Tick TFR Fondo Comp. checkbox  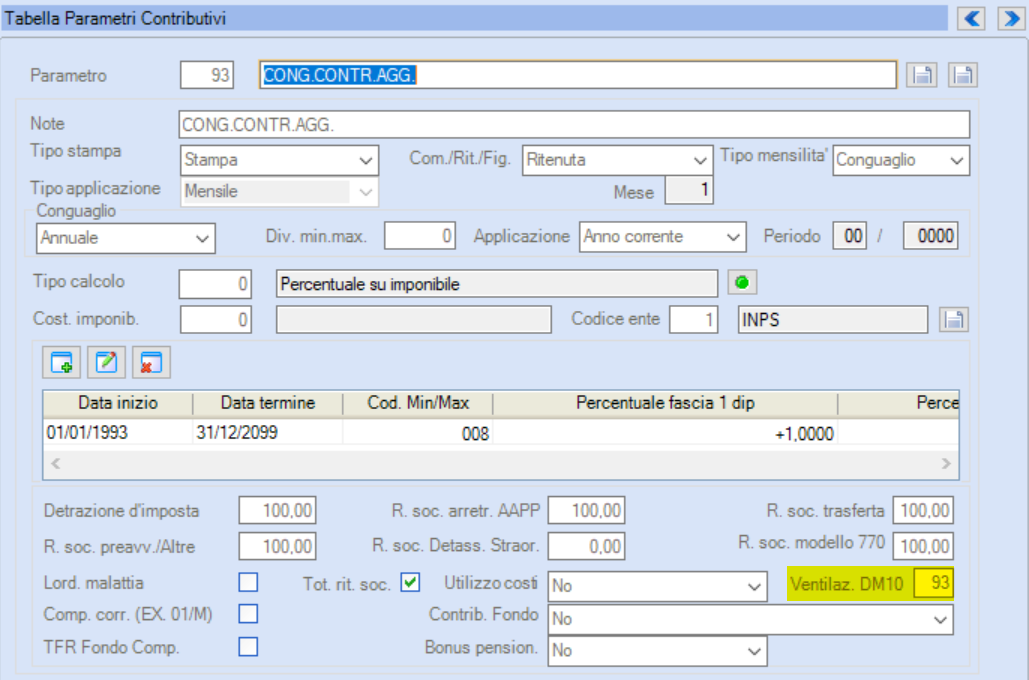tap(248, 647)
